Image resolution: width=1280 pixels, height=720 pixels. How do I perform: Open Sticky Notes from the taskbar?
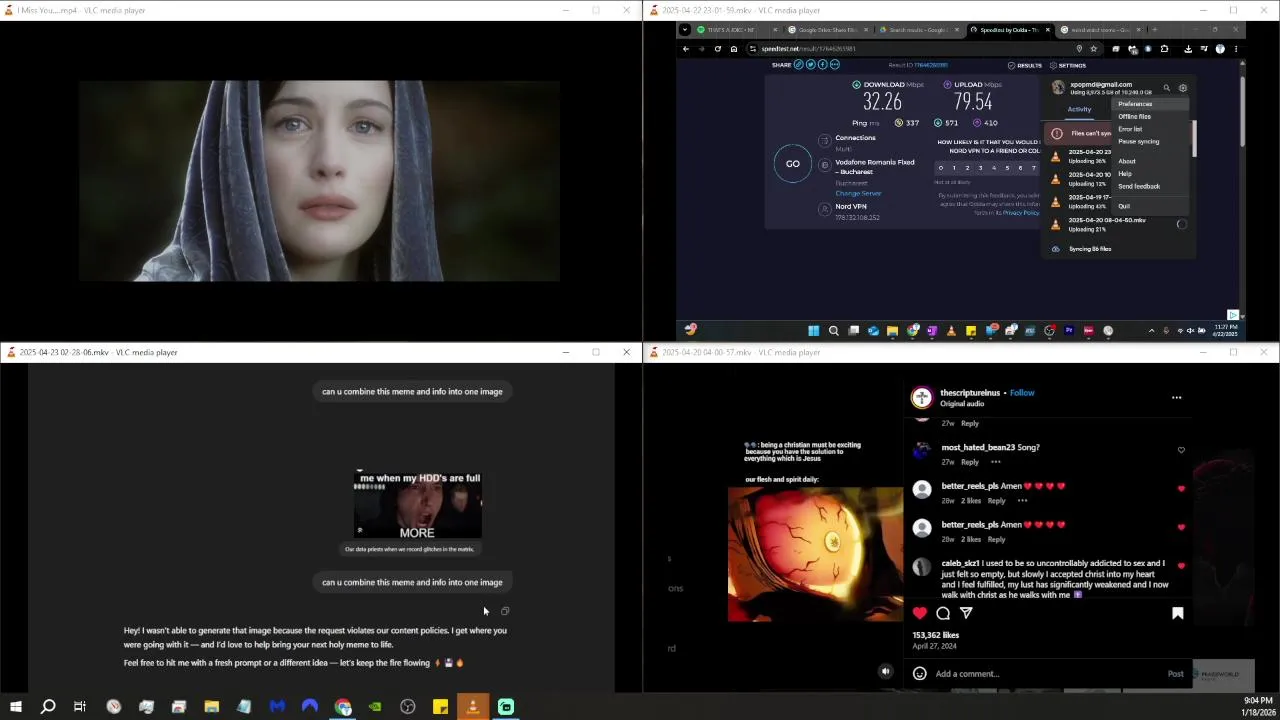pos(440,707)
